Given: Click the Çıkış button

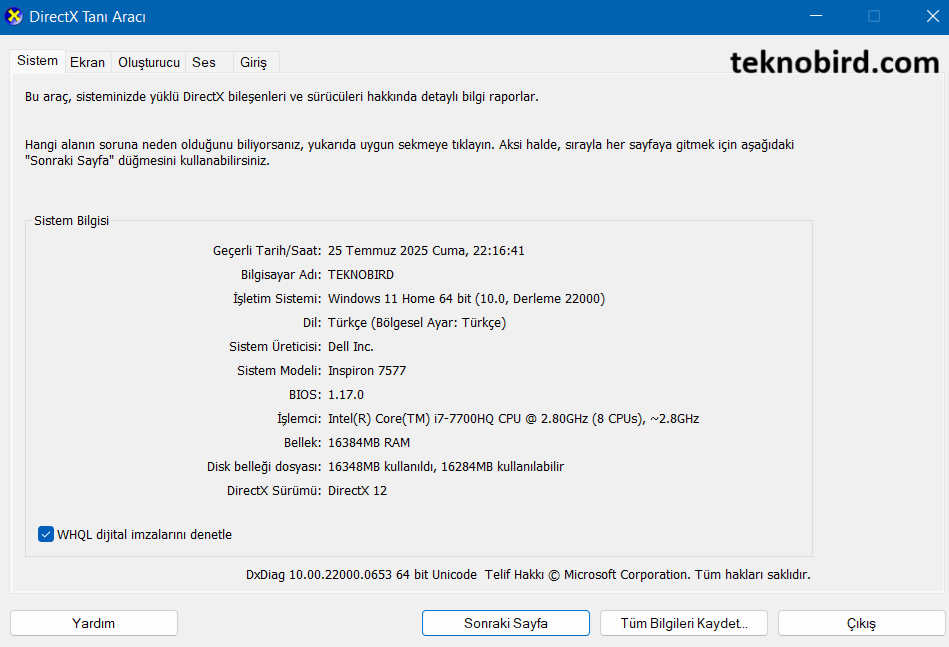Looking at the screenshot, I should [861, 623].
